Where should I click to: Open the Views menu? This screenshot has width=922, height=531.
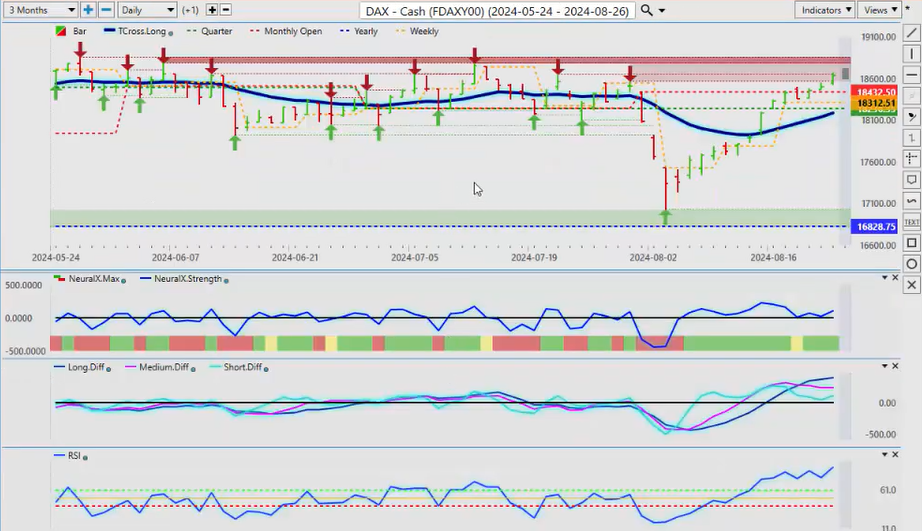coord(880,10)
